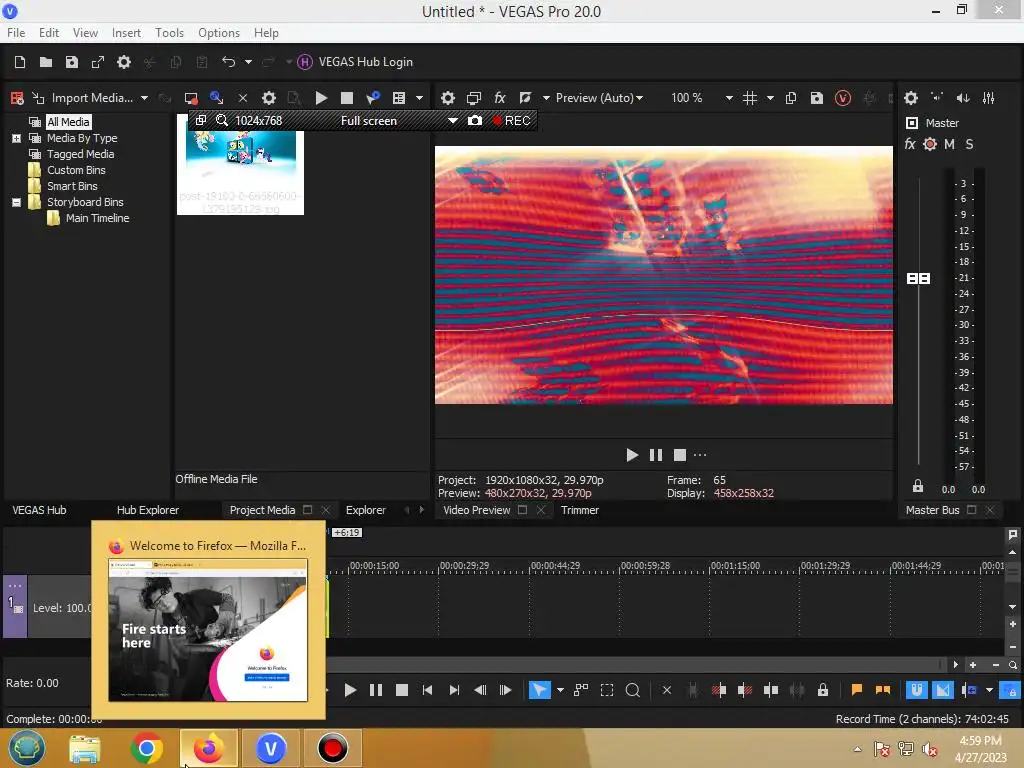
Task: Click the Get Media from web icon
Action: tap(216, 98)
